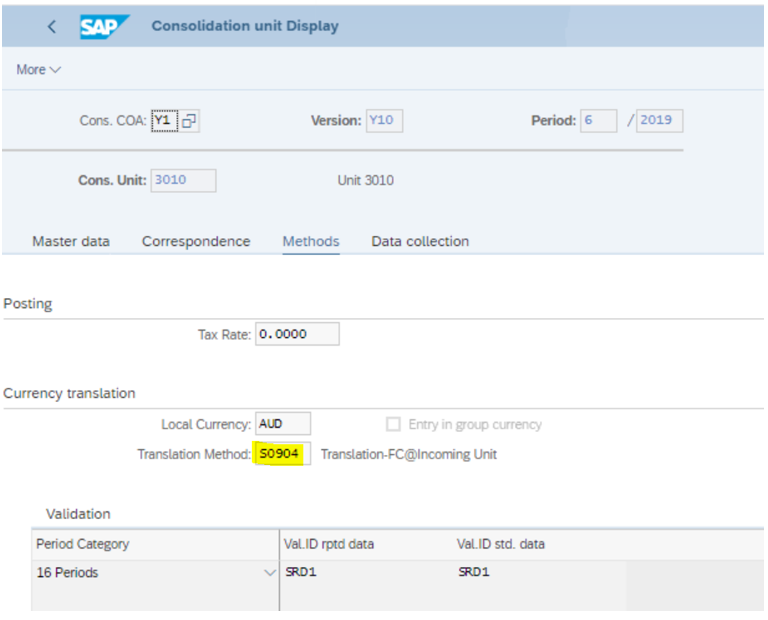Click the Local Currency field AUD
This screenshot has width=768, height=620.
283,424
